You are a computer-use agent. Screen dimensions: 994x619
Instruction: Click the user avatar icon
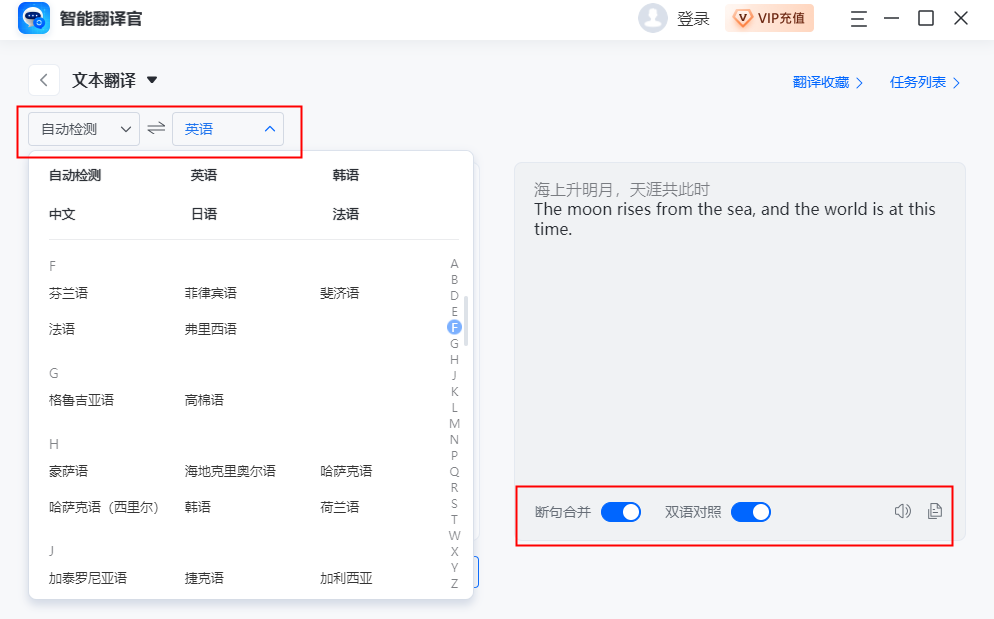coord(653,18)
